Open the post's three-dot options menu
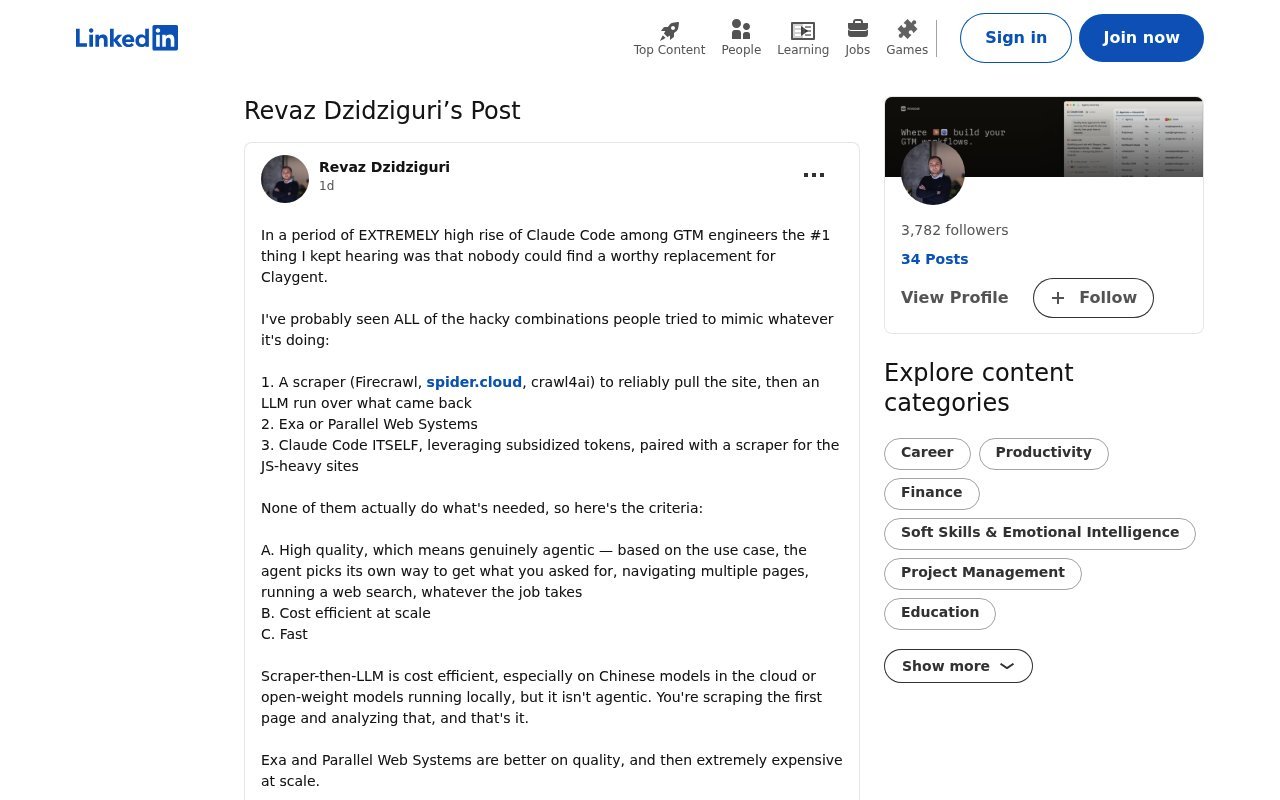Screen dimensions: 1280x800 [x=814, y=175]
